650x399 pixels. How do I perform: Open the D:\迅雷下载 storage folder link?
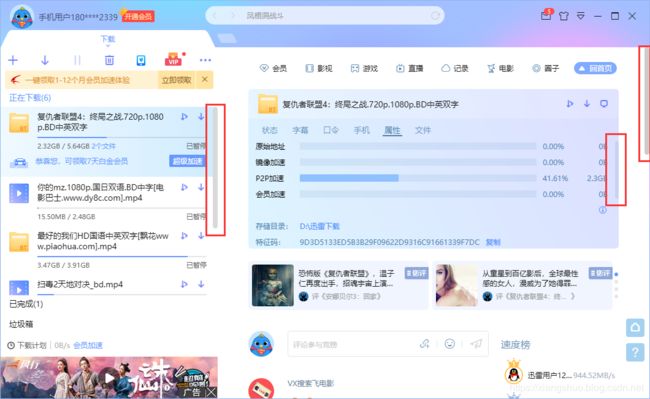[x=320, y=226]
